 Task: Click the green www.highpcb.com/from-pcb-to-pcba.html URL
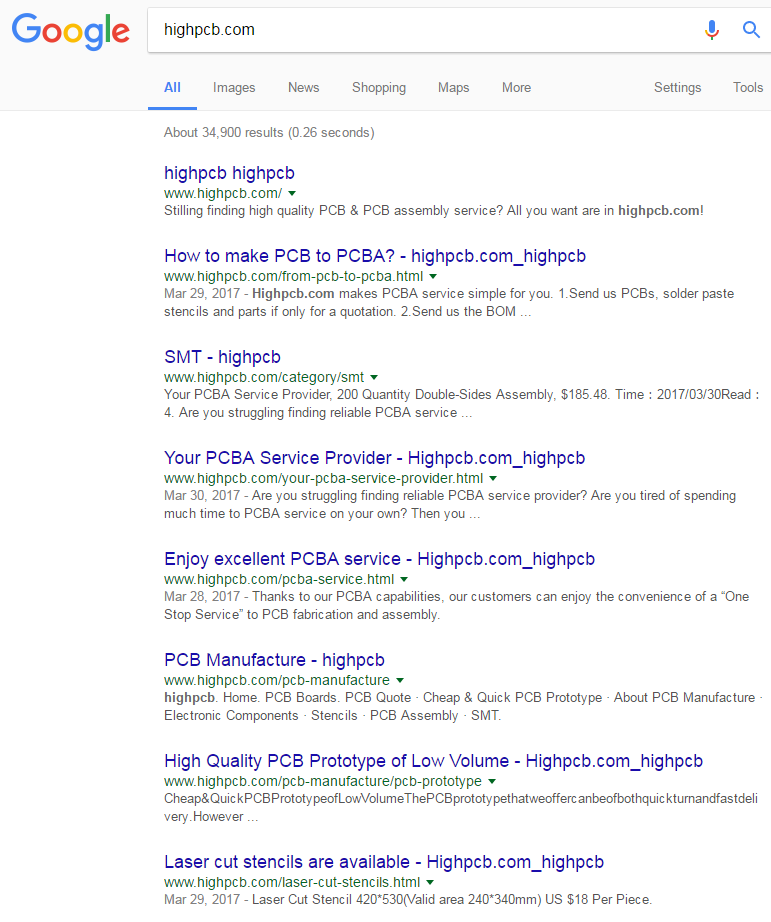[293, 276]
